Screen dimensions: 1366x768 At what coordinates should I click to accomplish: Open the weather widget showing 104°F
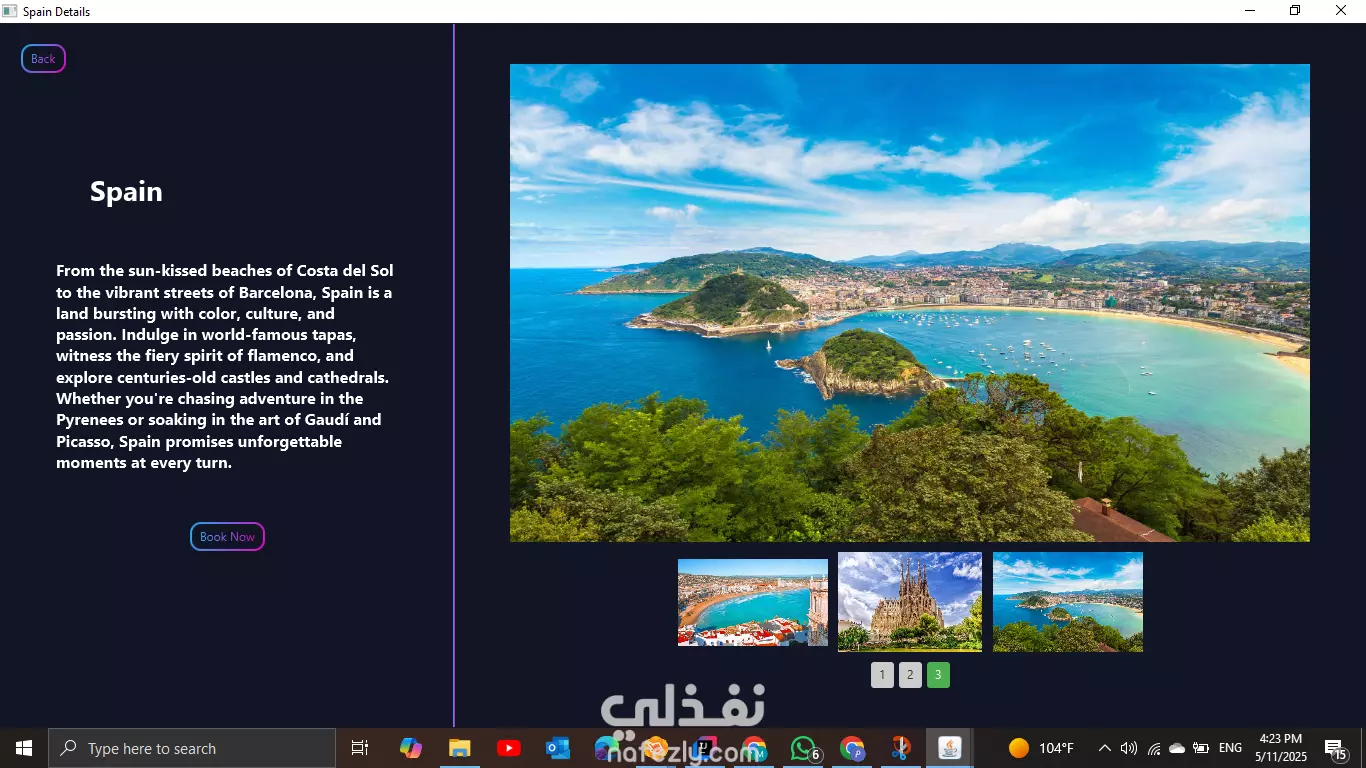pyautogui.click(x=1041, y=748)
